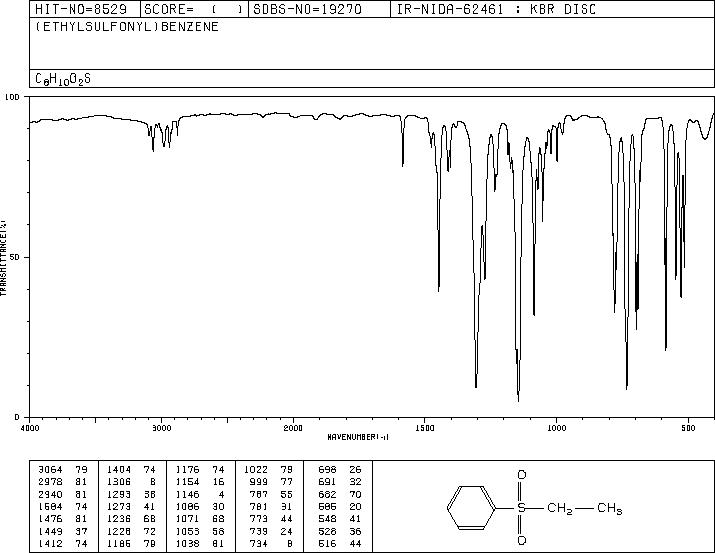
Task: Click the 50 transmittance axis label
Action: click(15, 257)
